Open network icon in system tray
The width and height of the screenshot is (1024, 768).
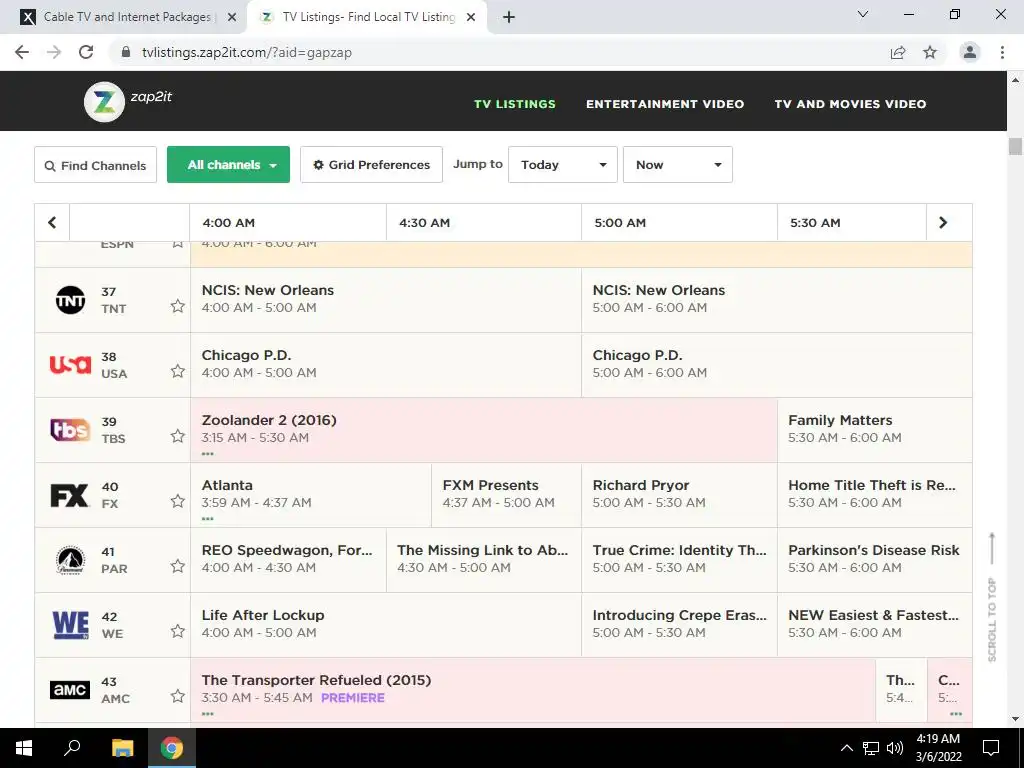click(x=871, y=748)
